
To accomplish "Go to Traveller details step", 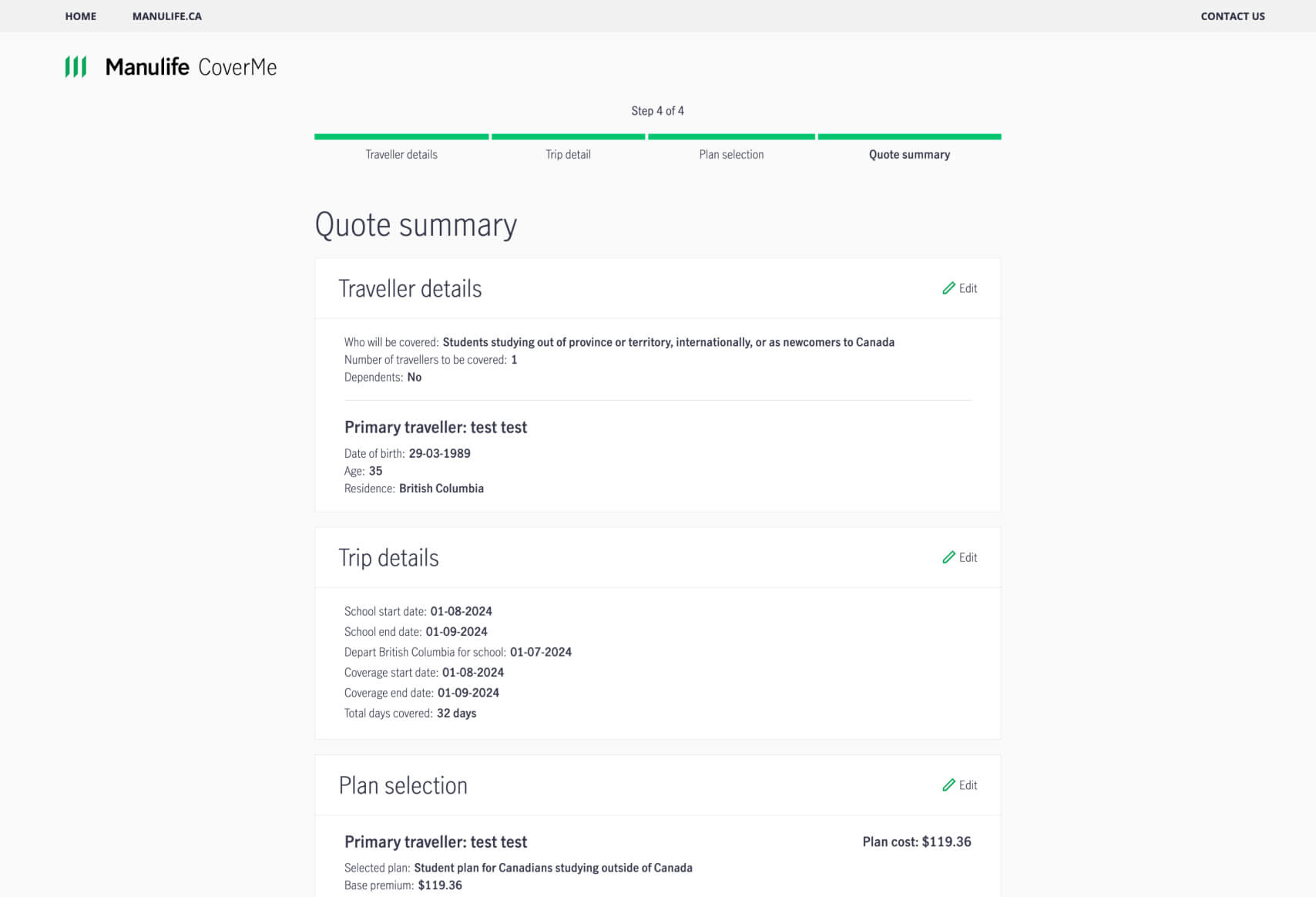I will pyautogui.click(x=401, y=154).
